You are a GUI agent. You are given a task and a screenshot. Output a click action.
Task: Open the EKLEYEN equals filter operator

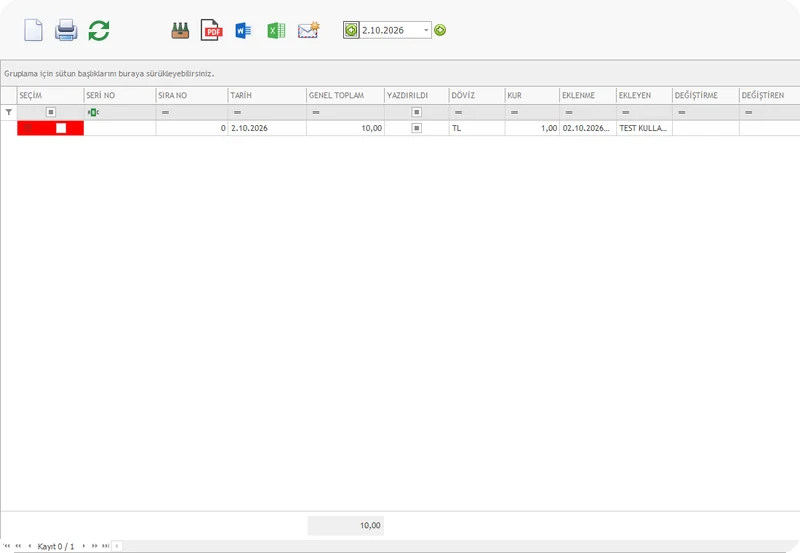pyautogui.click(x=626, y=112)
